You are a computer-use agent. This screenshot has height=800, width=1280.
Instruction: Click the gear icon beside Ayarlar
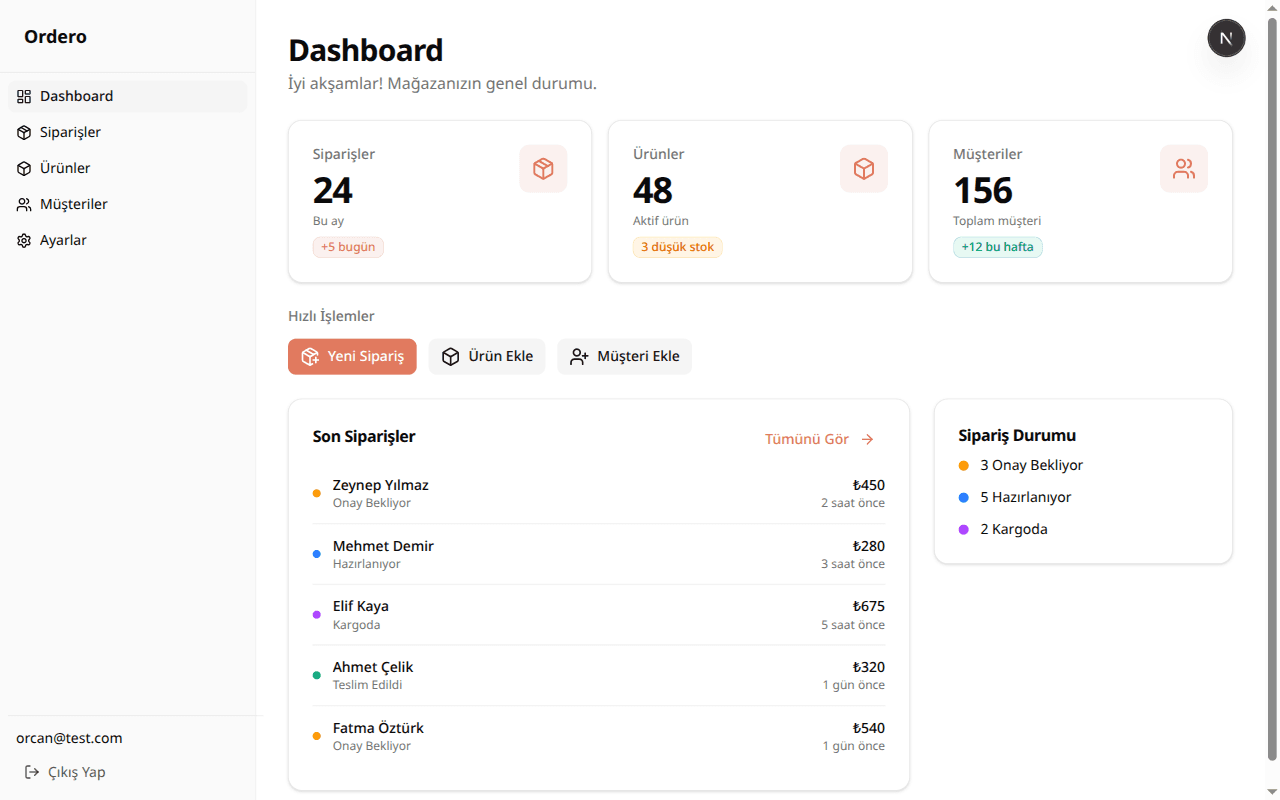24,241
